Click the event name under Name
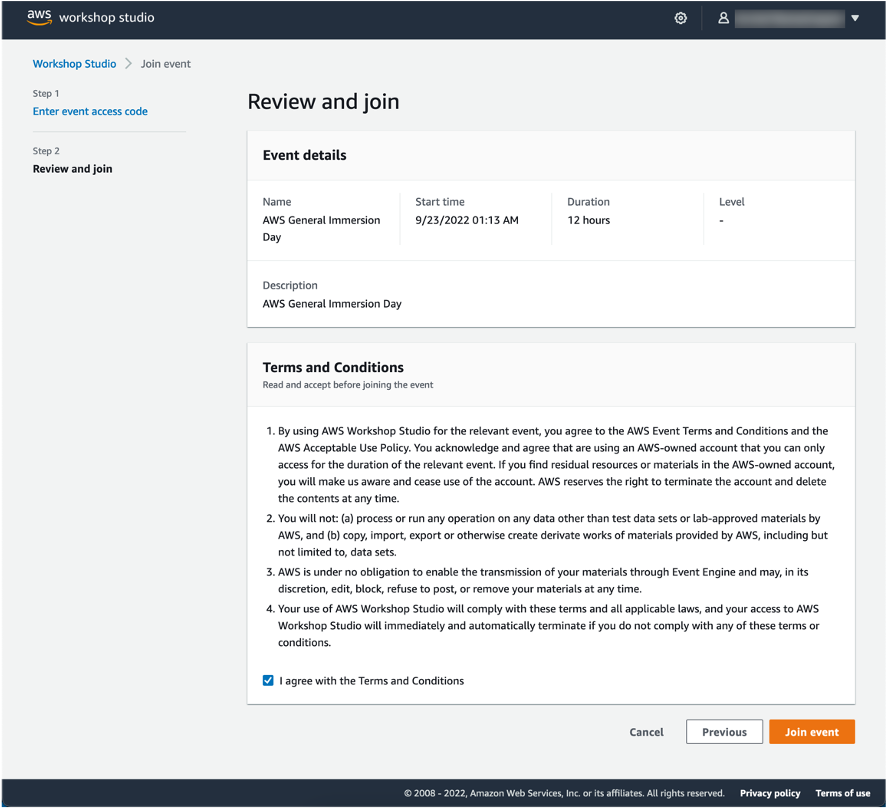 click(321, 229)
